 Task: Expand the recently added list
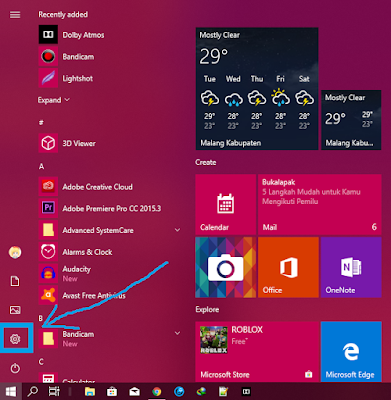point(53,100)
